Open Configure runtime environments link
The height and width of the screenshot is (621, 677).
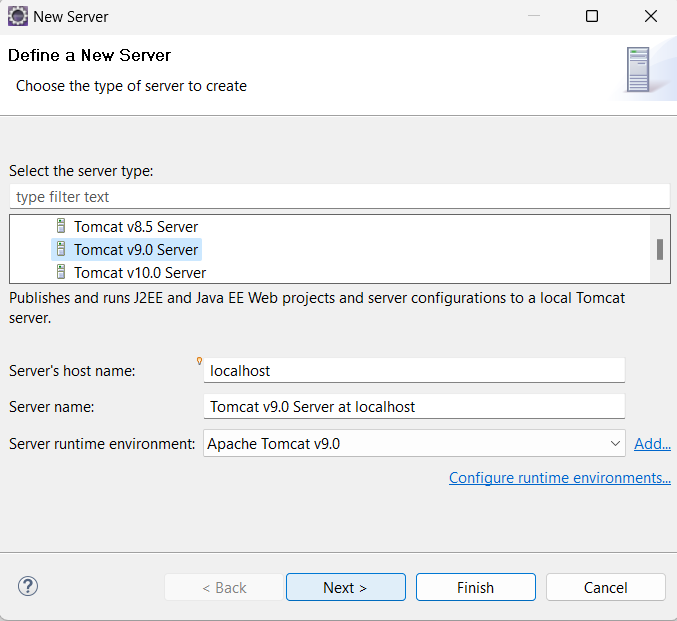point(559,478)
